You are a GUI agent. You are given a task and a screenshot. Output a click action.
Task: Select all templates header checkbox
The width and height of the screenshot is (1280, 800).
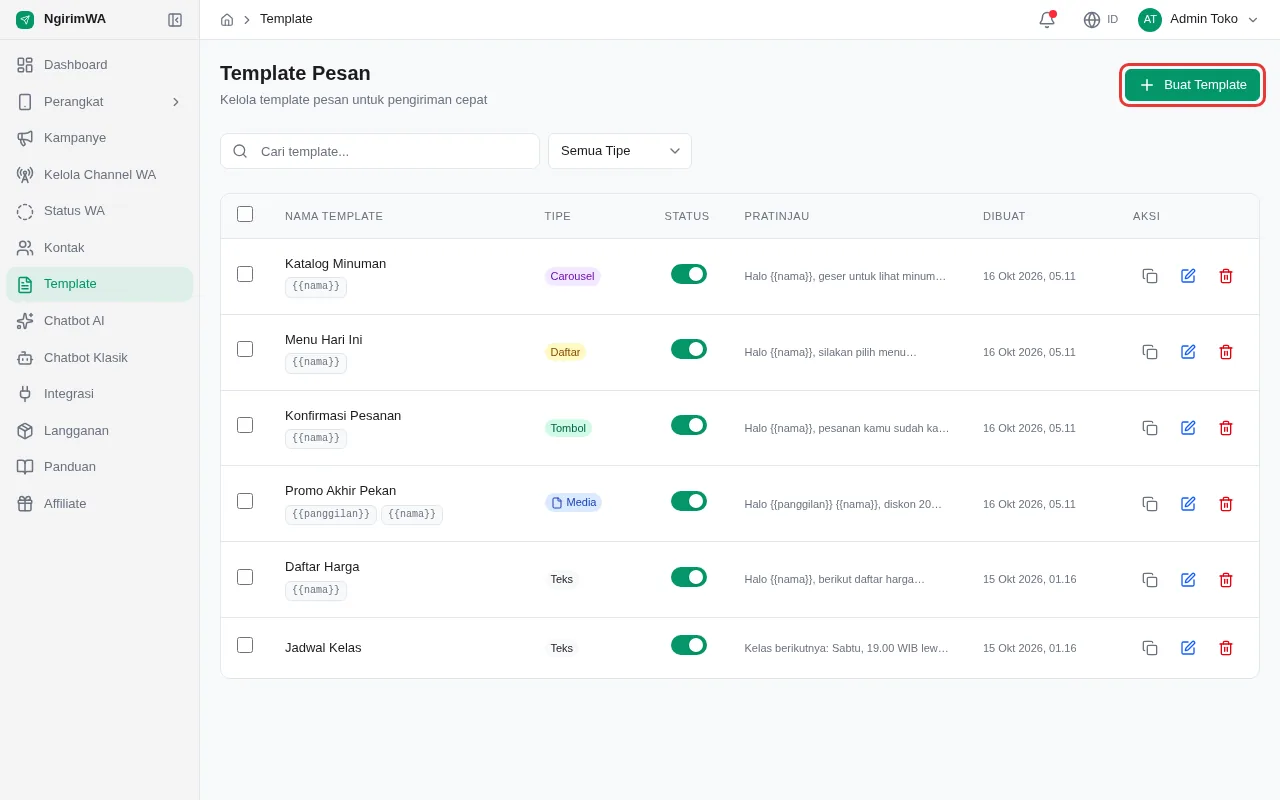[x=245, y=214]
